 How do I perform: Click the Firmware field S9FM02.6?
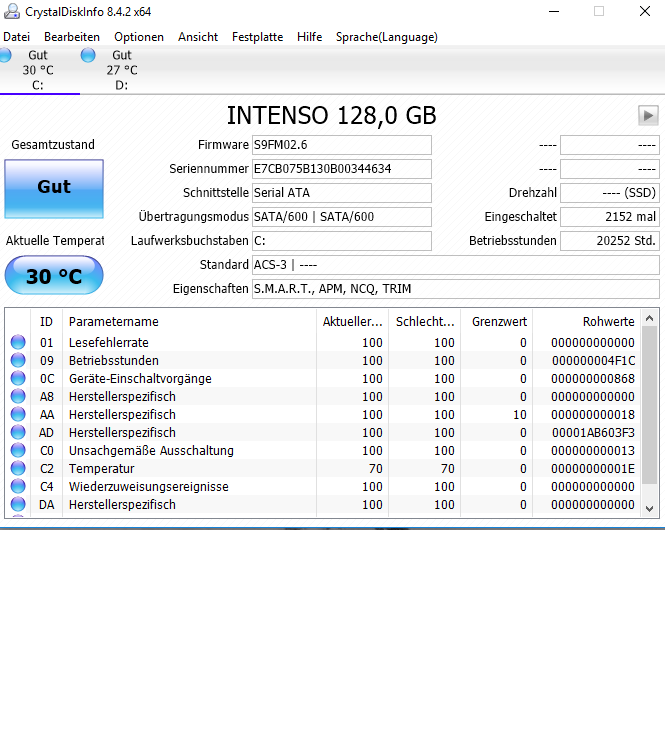pyautogui.click(x=342, y=145)
